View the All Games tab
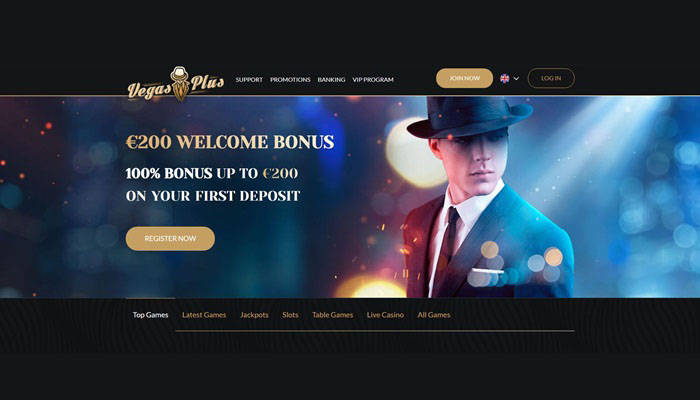This screenshot has width=700, height=400. (x=434, y=315)
